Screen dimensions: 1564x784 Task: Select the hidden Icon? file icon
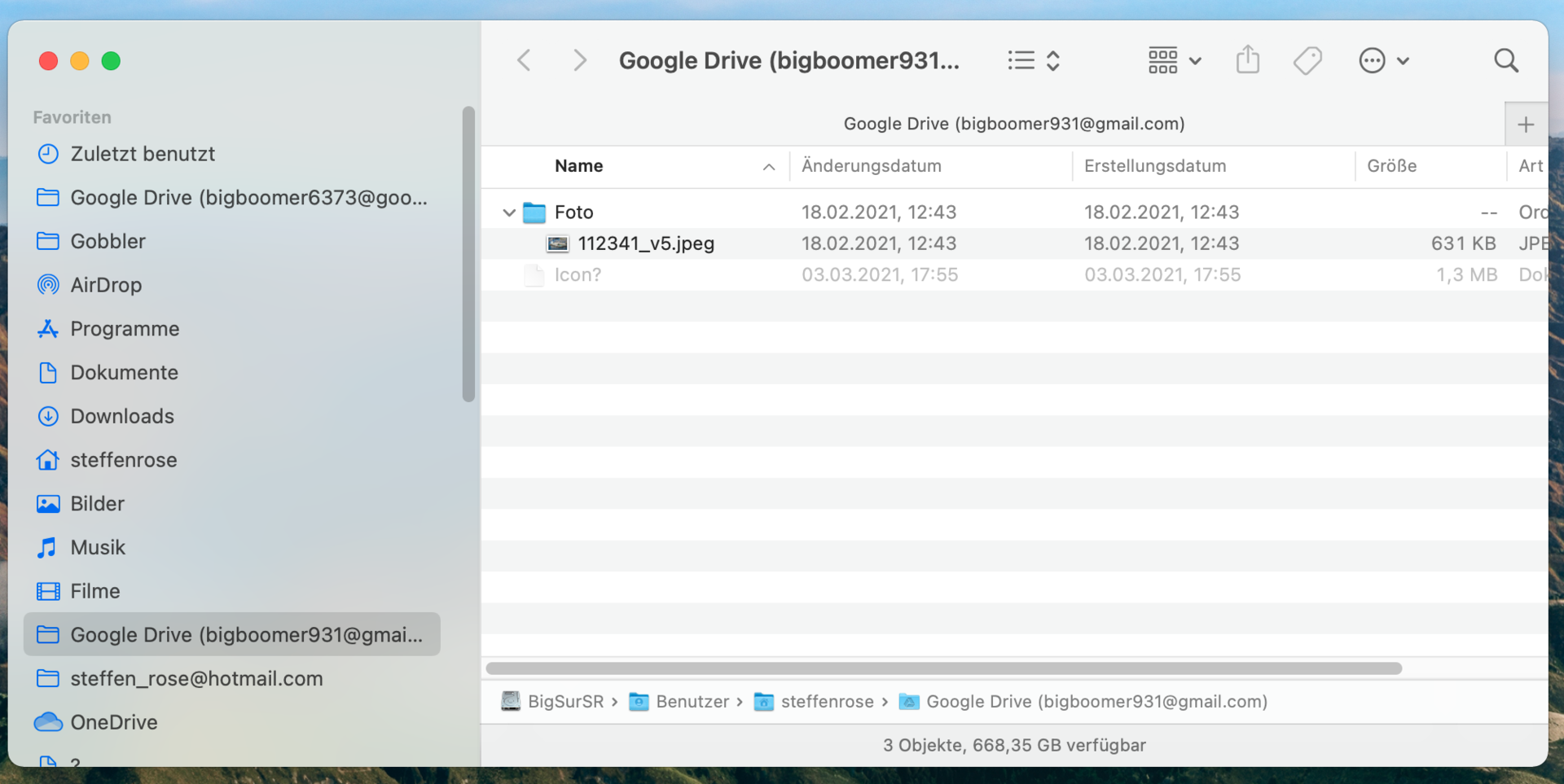point(534,275)
